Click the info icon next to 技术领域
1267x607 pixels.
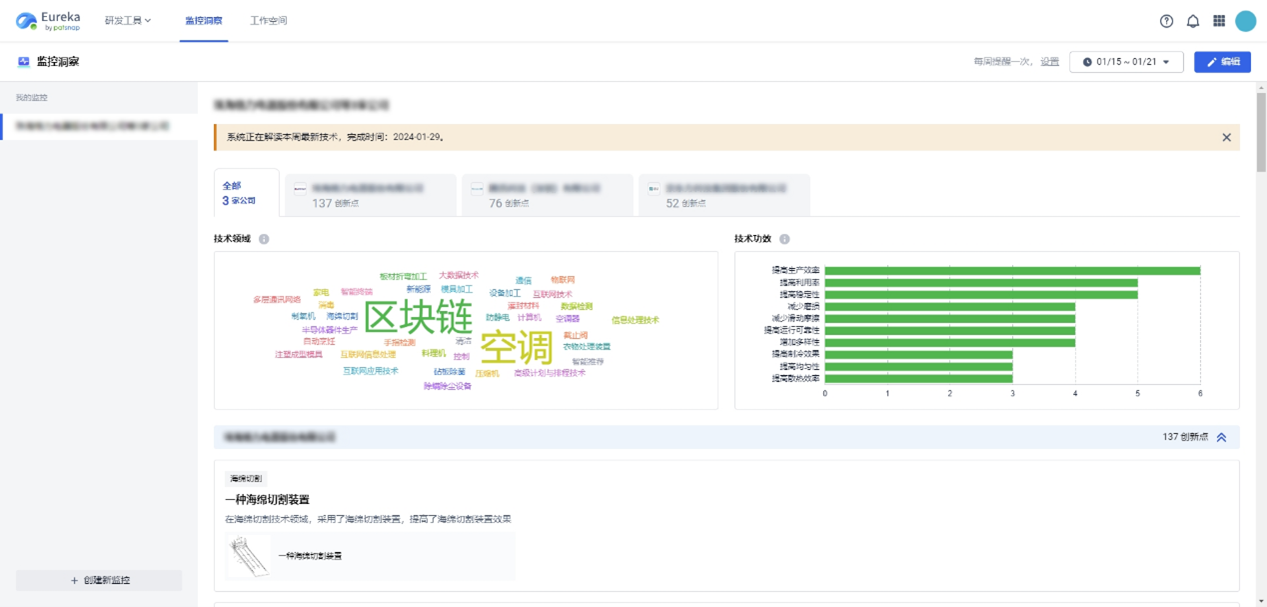[264, 239]
